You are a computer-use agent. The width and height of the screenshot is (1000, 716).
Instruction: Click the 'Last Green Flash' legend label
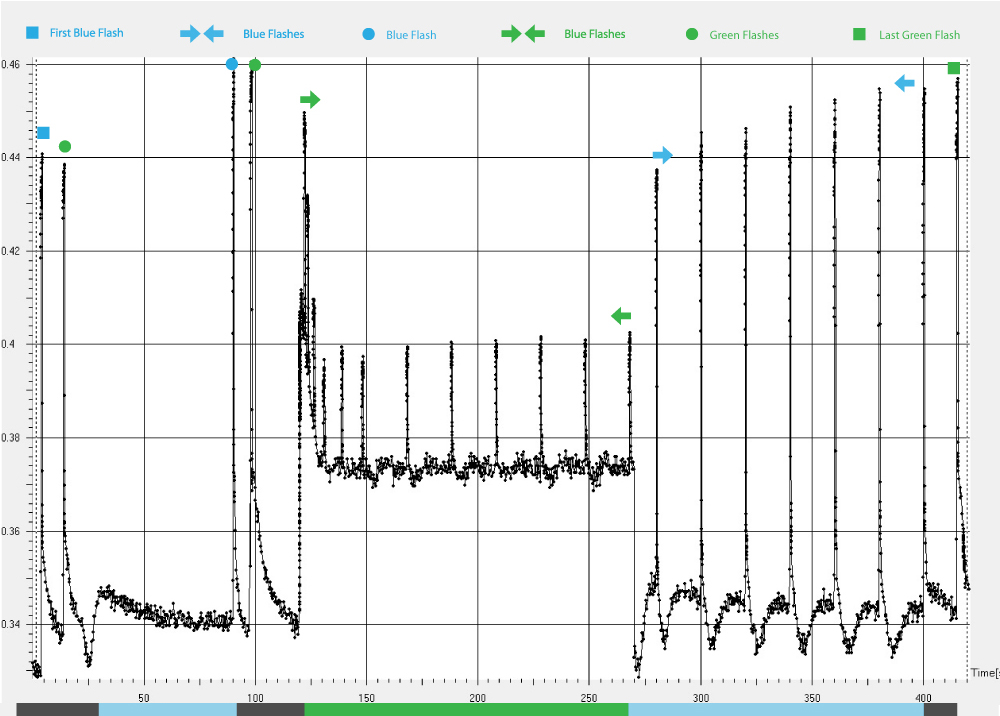[x=919, y=35]
